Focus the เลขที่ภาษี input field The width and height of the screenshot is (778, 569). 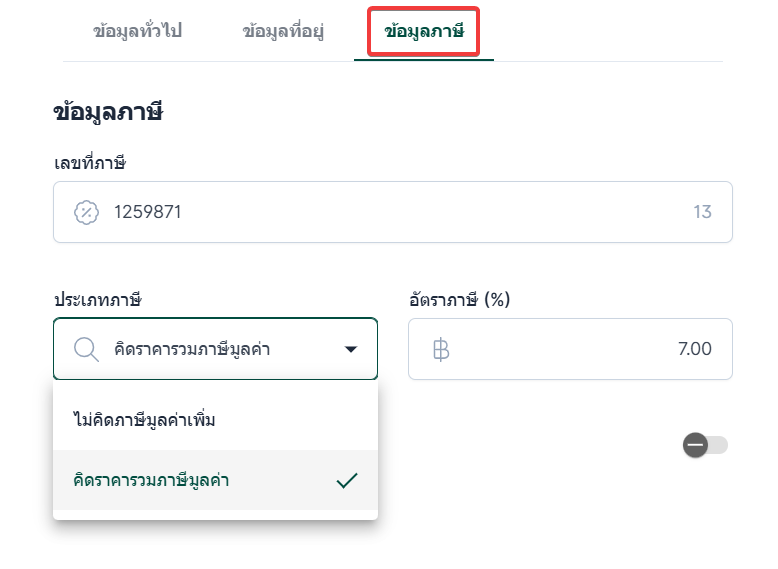(400, 212)
